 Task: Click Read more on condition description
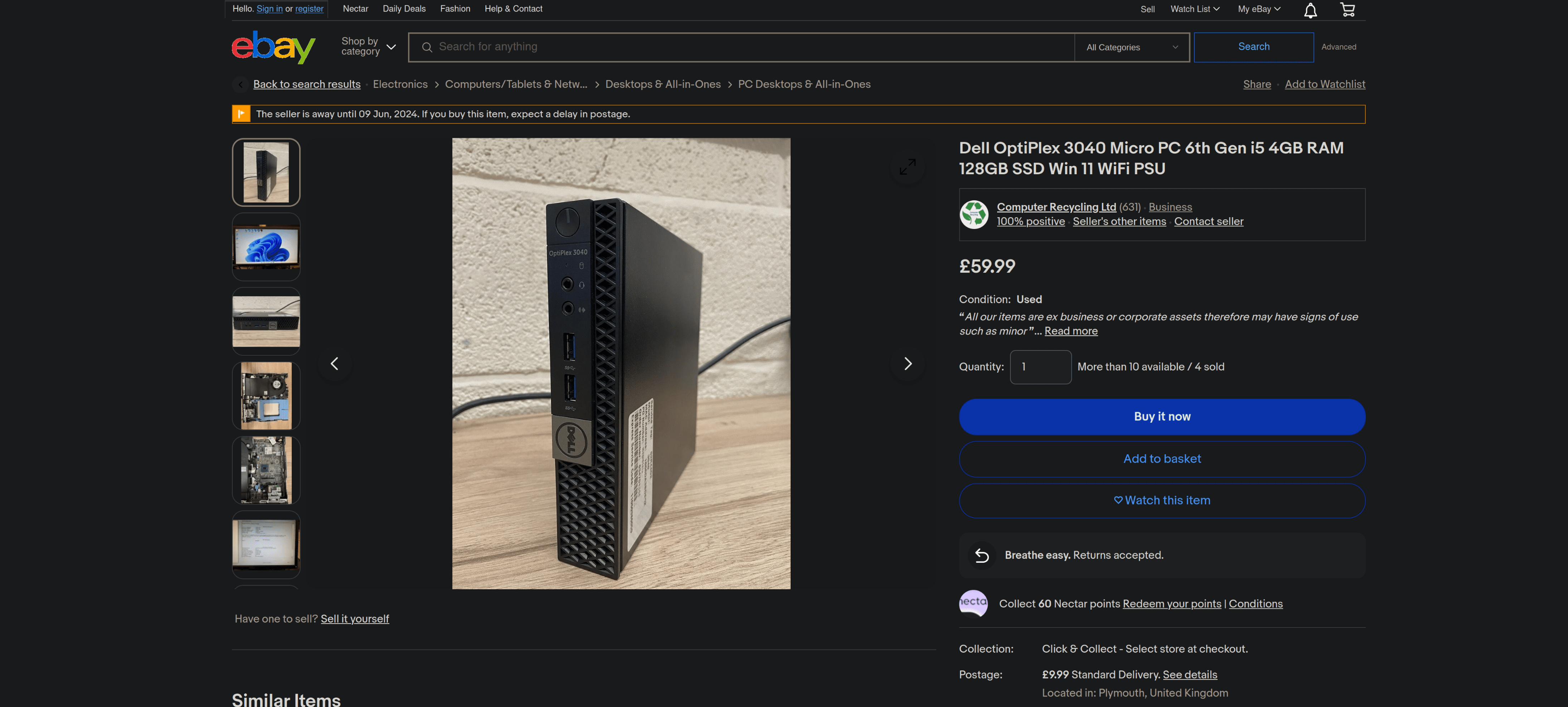click(x=1071, y=331)
